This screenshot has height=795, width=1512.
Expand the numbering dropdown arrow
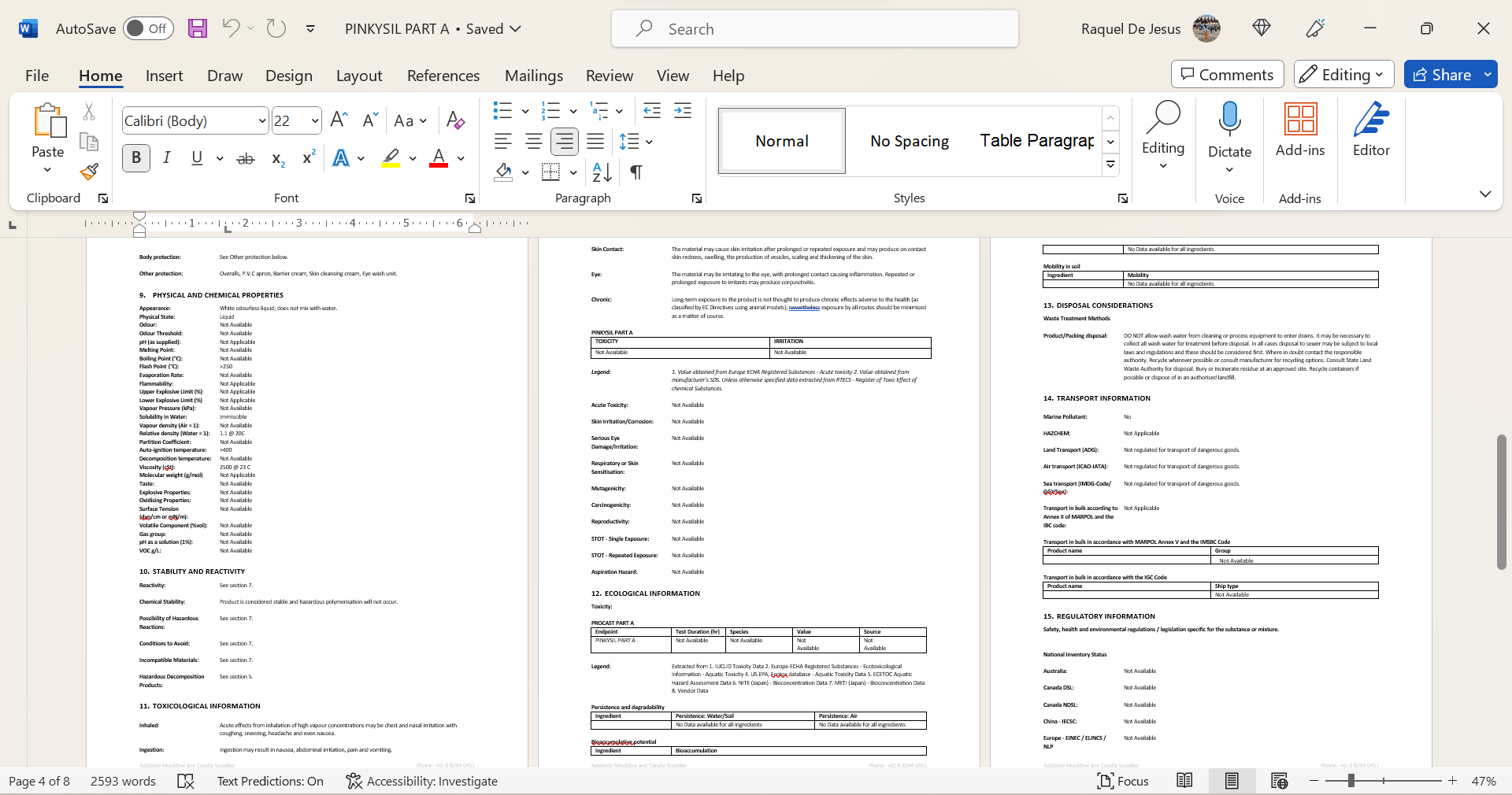573,111
